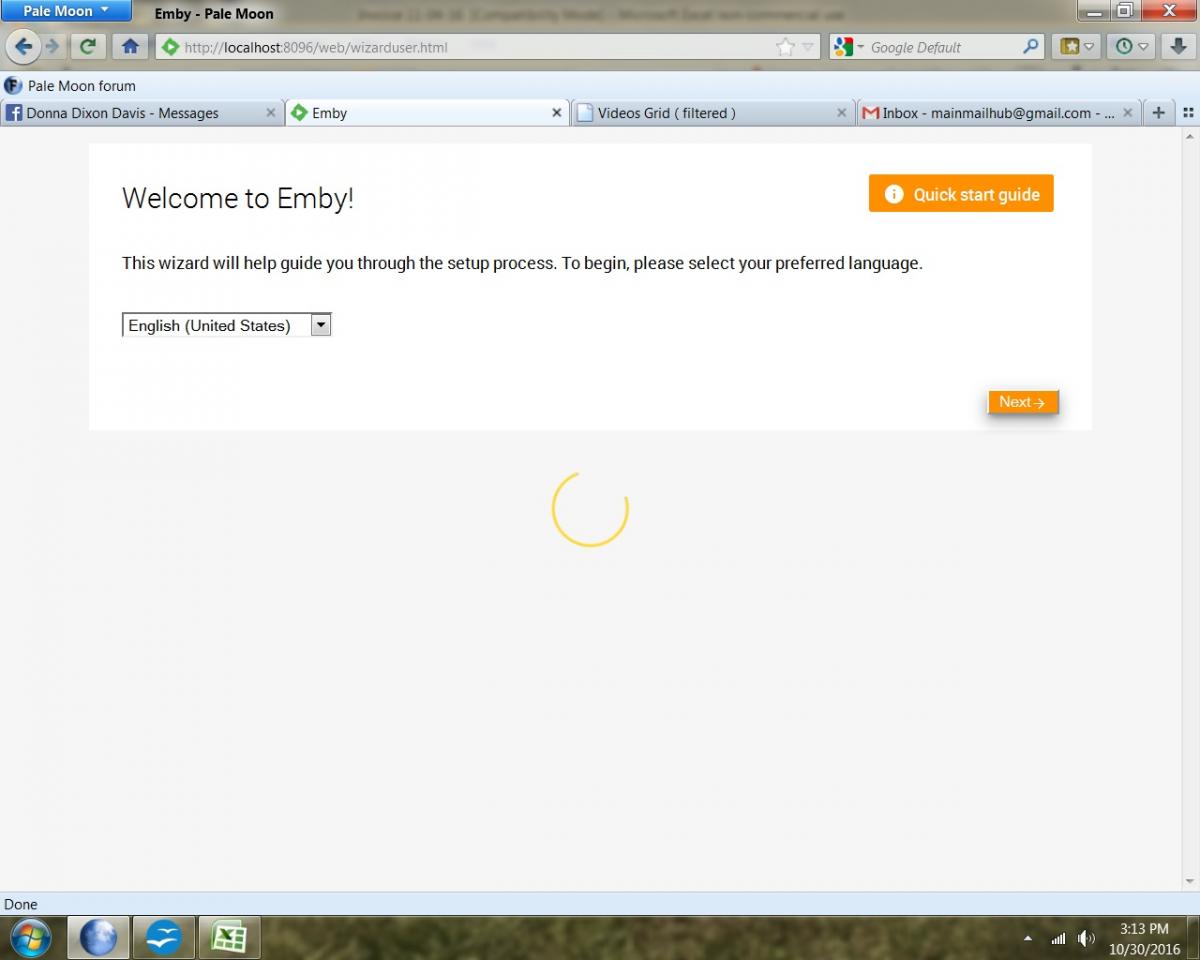
Task: Open the Excel taskbar icon
Action: click(229, 938)
